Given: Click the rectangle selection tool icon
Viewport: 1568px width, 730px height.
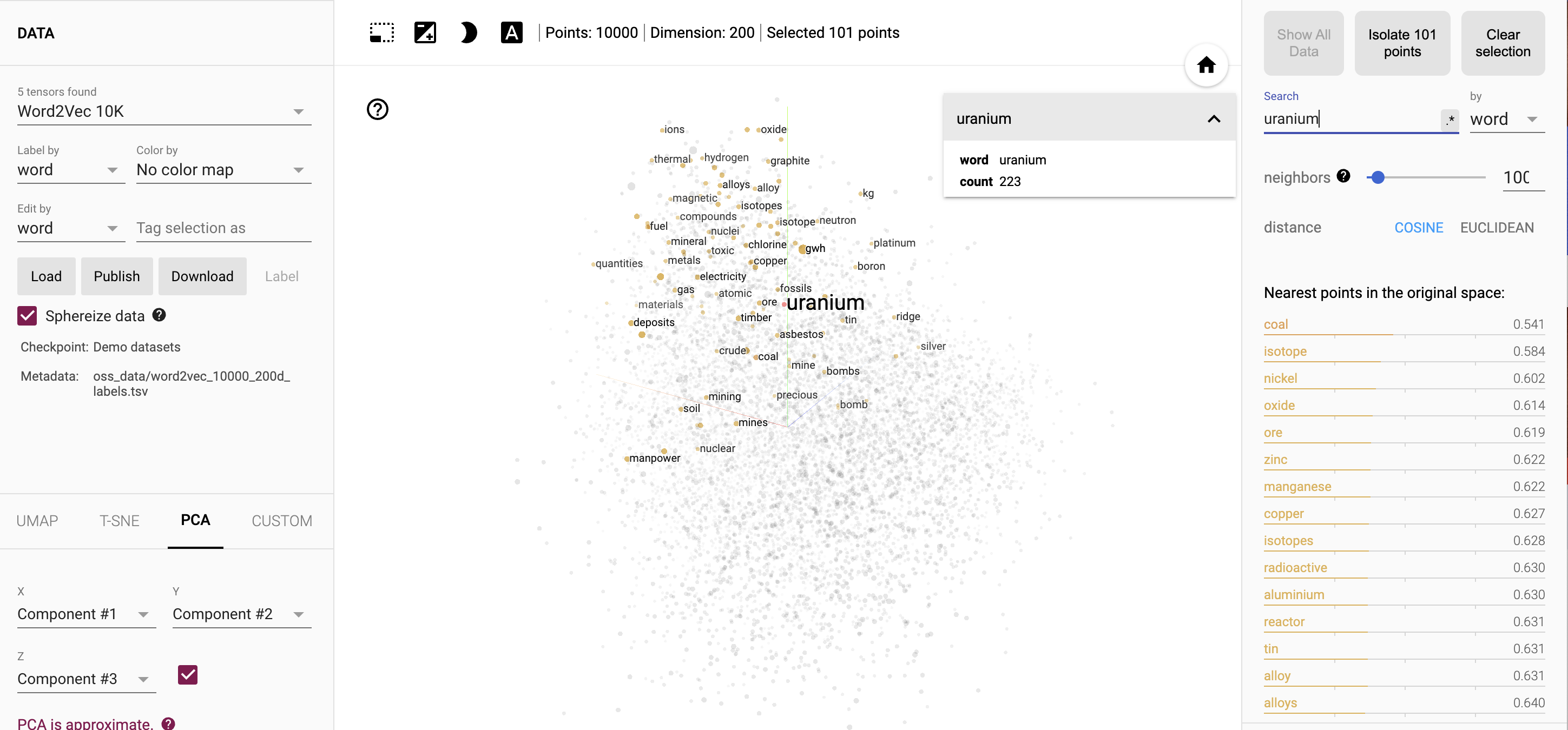Looking at the screenshot, I should click(x=380, y=33).
